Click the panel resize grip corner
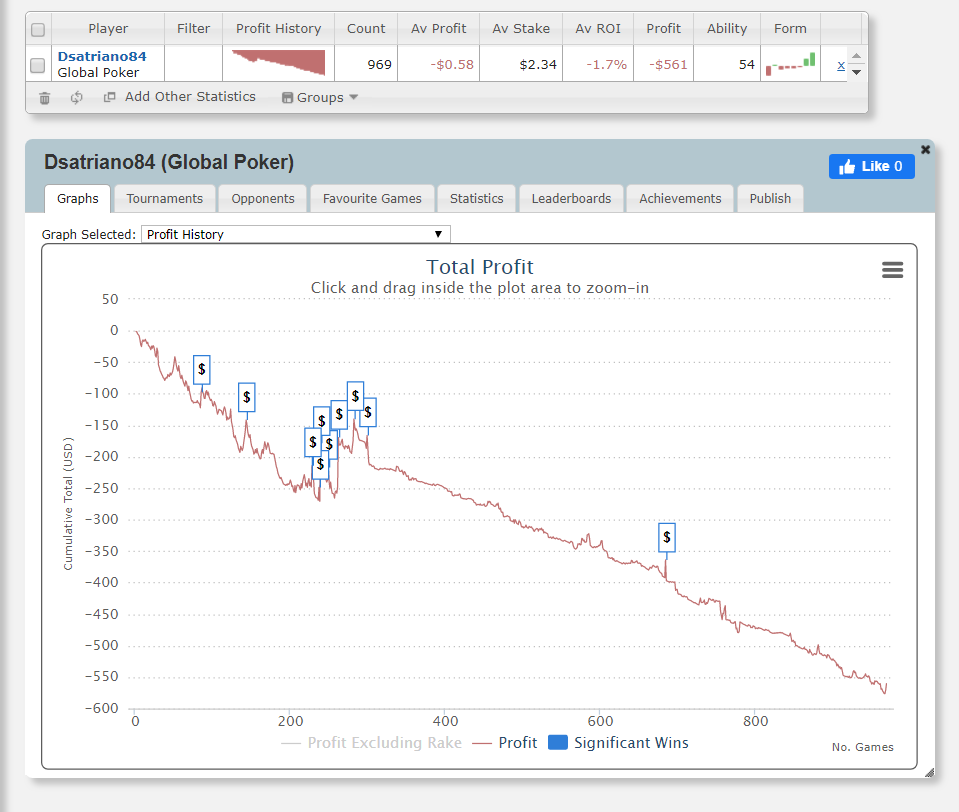Screen dimensions: 959x812 pos(929,772)
